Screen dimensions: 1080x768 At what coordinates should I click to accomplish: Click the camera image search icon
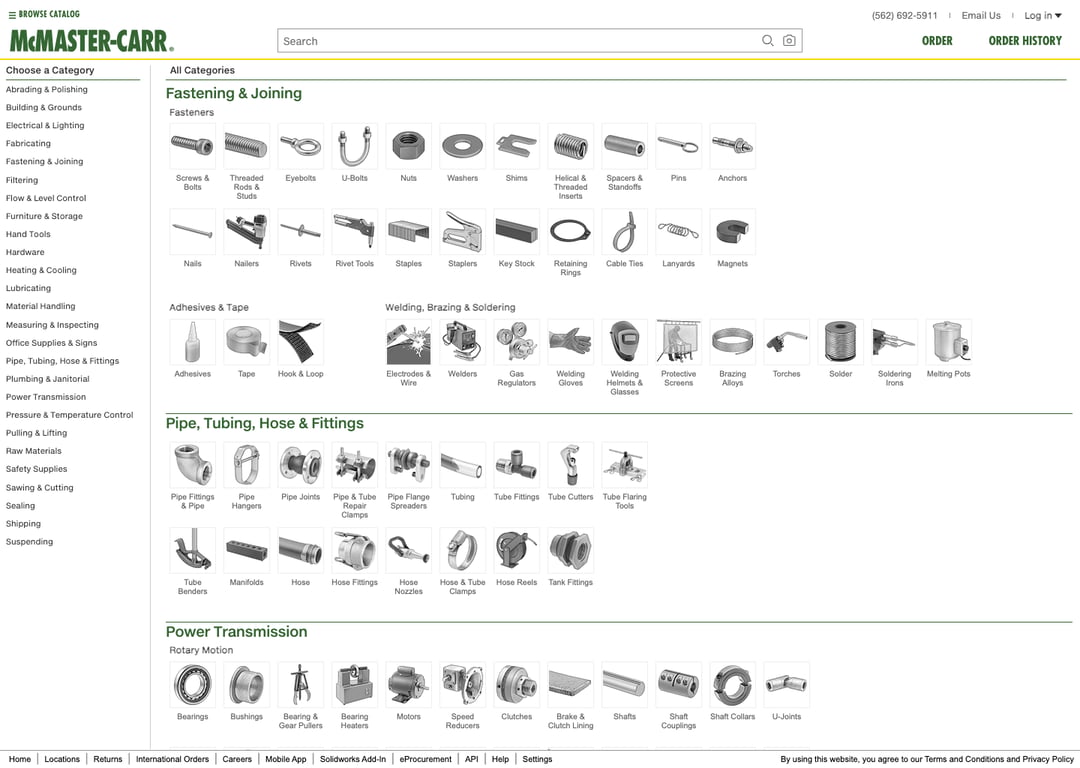pyautogui.click(x=789, y=41)
